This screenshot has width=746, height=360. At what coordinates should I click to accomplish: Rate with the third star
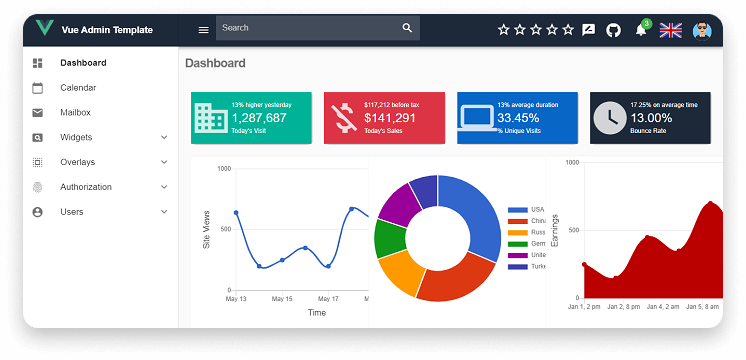pyautogui.click(x=536, y=30)
